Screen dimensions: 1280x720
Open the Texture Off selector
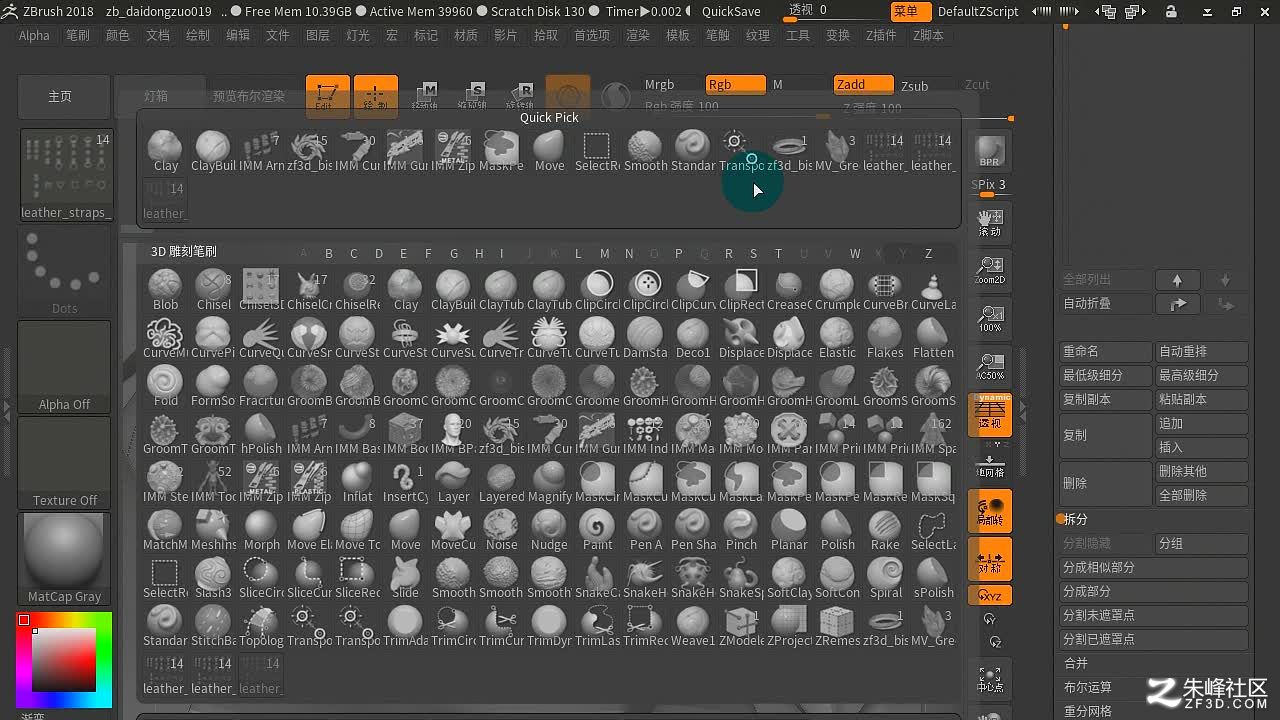tap(64, 463)
